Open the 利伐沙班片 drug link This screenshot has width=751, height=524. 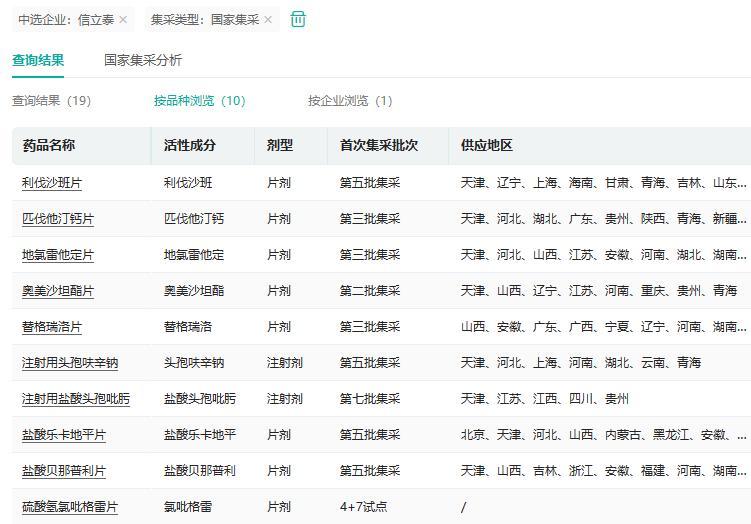click(52, 183)
